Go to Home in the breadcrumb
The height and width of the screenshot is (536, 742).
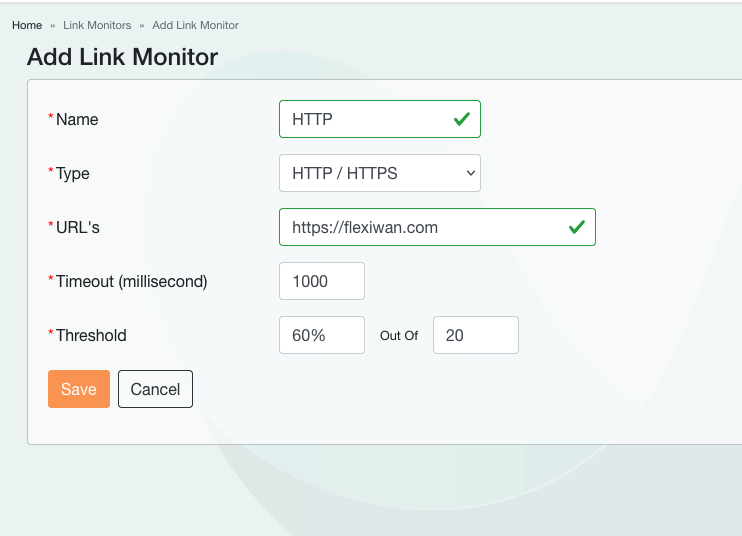pos(27,25)
